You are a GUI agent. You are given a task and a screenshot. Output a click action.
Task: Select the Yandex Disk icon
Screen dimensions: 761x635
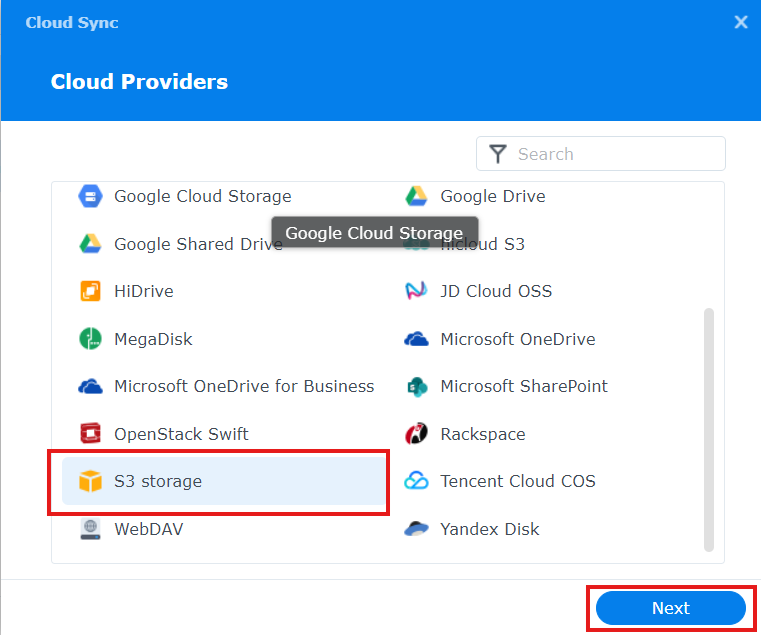pos(416,529)
